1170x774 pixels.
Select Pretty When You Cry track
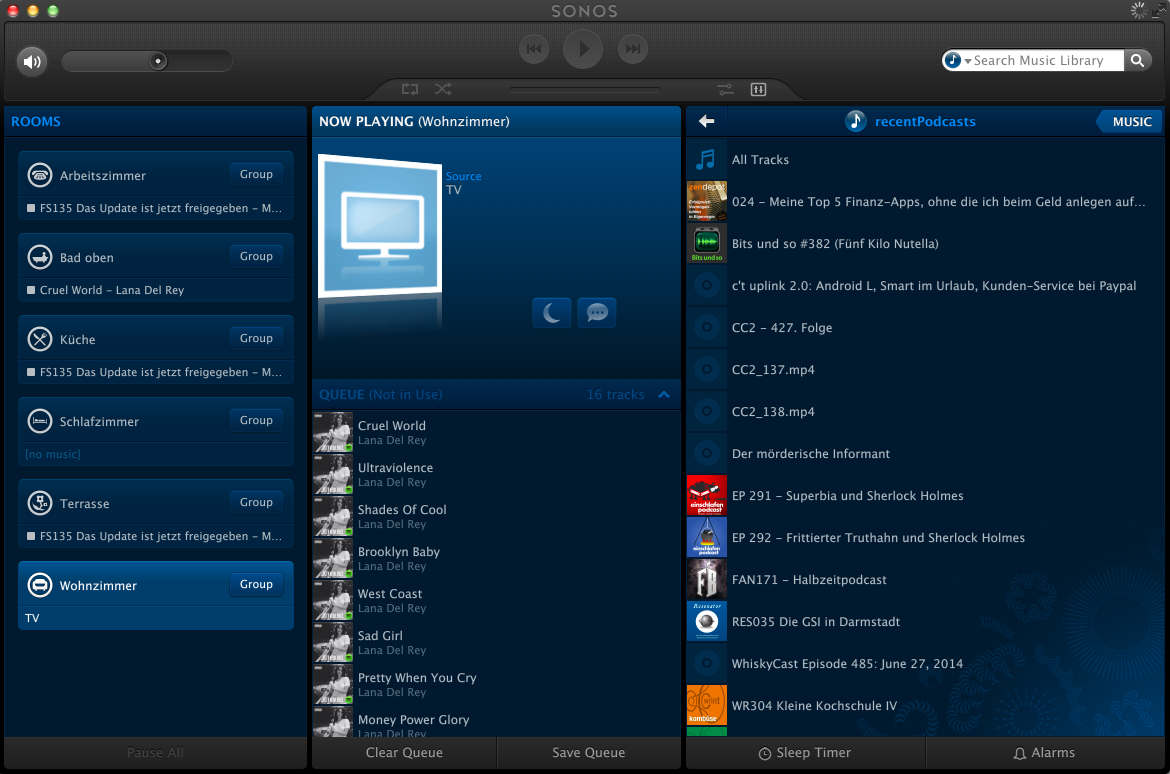496,684
